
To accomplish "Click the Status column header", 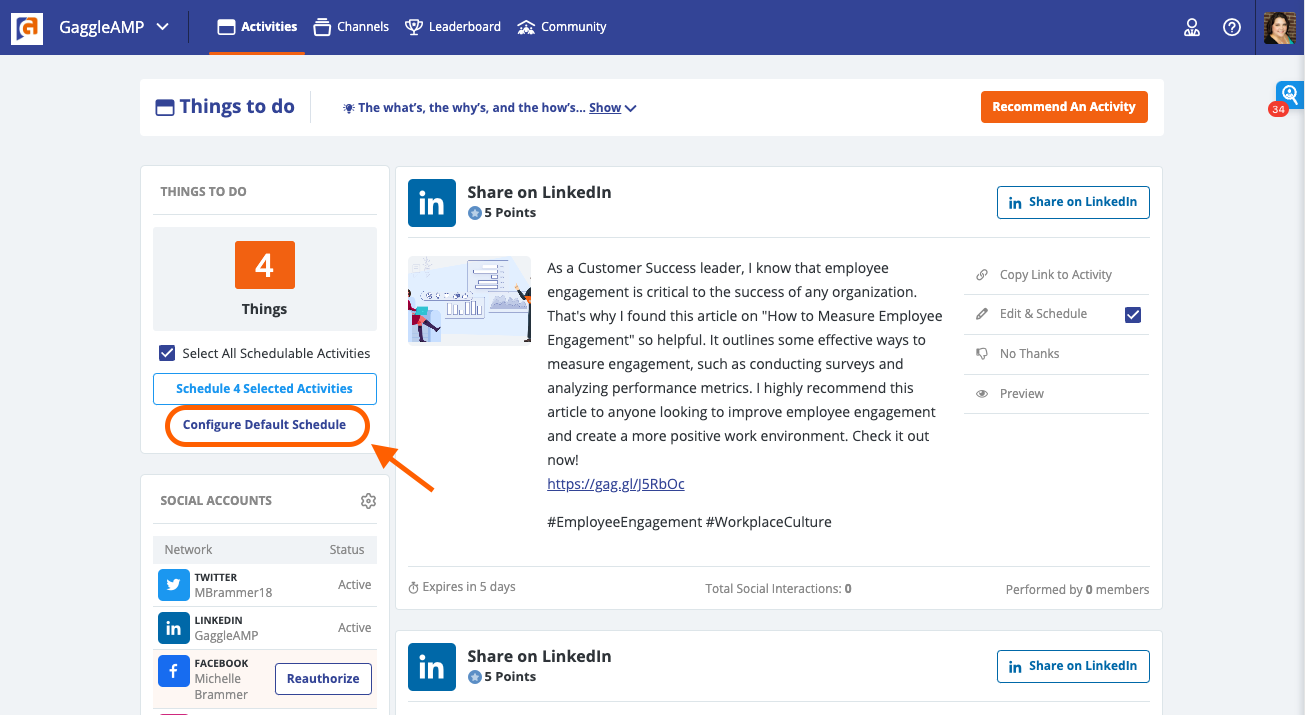I will point(347,550).
